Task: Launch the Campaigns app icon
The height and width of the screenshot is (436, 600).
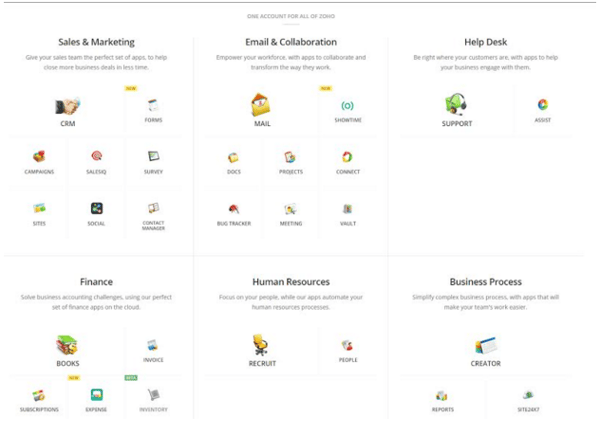Action: 39,156
